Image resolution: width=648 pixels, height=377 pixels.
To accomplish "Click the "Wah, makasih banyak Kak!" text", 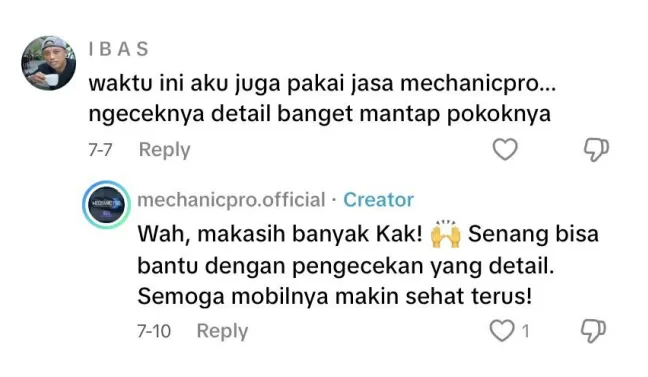I will (280, 234).
